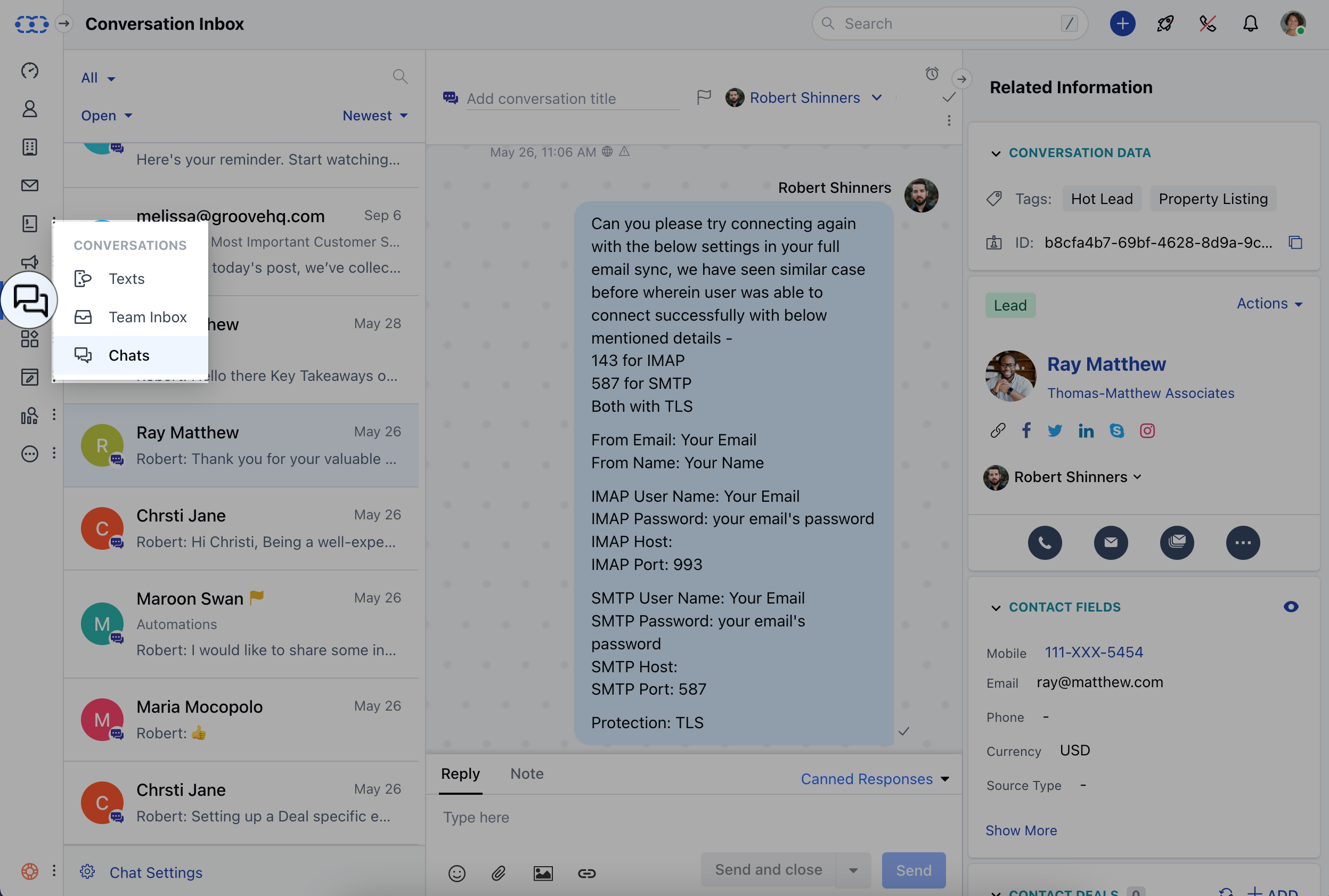The width and height of the screenshot is (1329, 896).
Task: Open the emoji picker in the reply toolbar
Action: coord(456,873)
